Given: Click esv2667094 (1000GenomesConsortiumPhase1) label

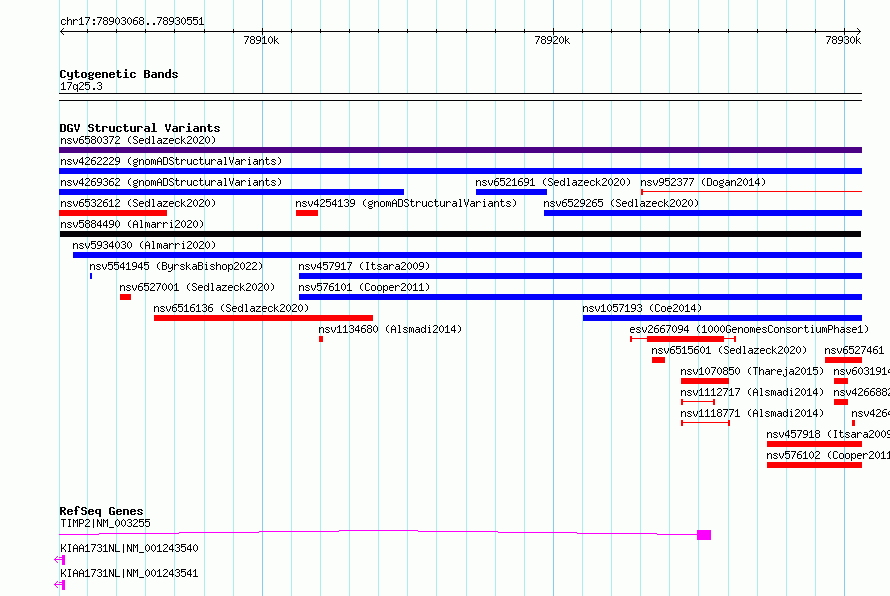Looking at the screenshot, I should 749,329.
